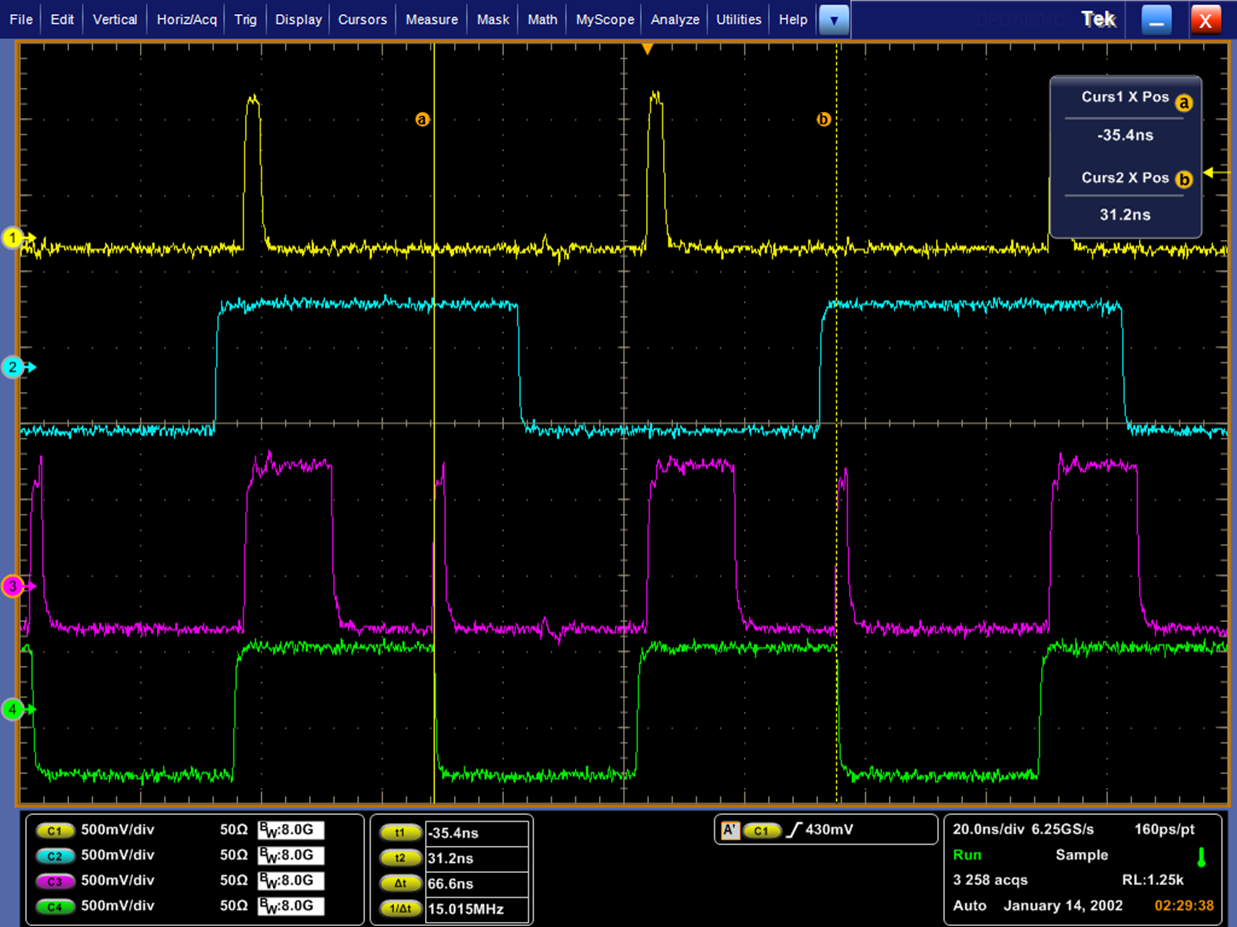Select cursor a handle on waveform
The width and height of the screenshot is (1237, 927).
coord(422,119)
